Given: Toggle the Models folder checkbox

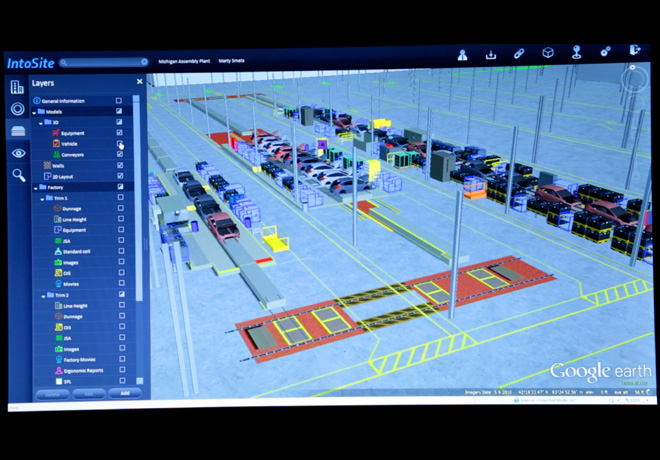Looking at the screenshot, I should (119, 111).
